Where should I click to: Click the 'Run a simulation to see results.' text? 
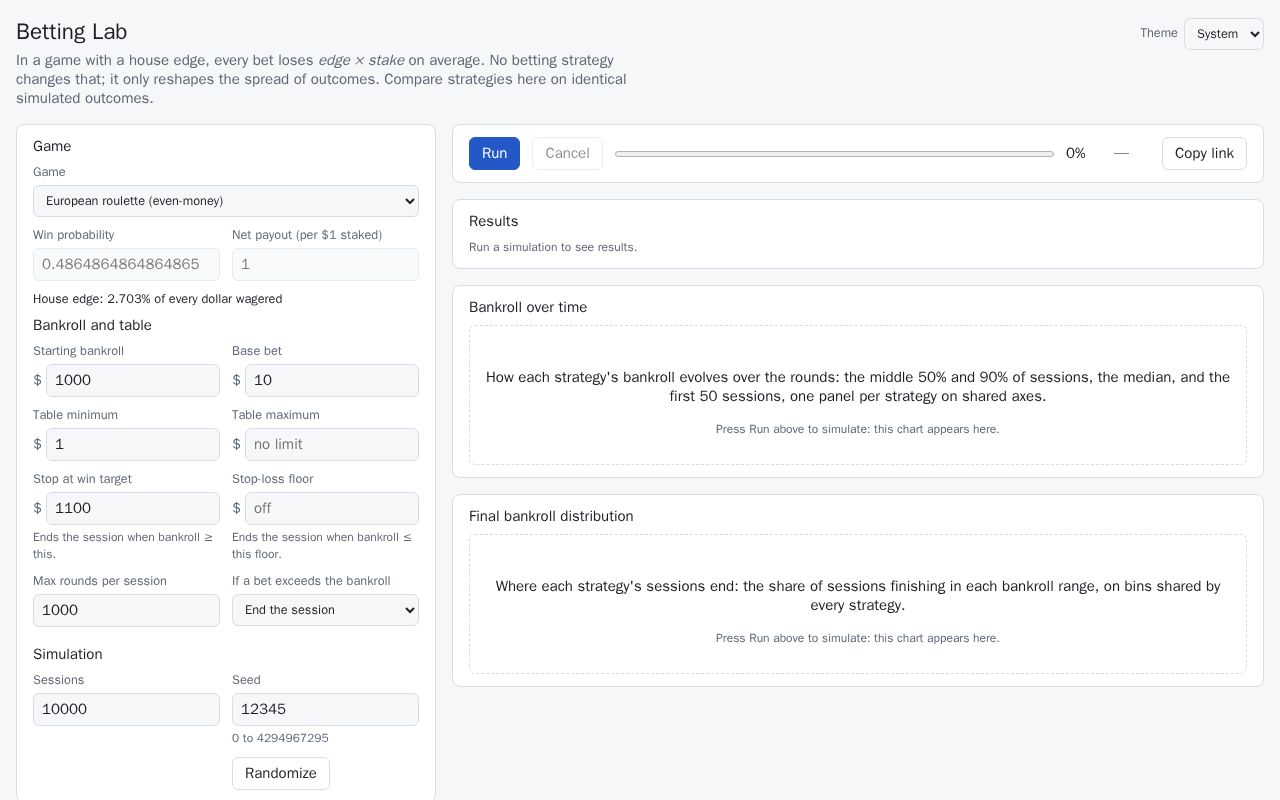(553, 247)
